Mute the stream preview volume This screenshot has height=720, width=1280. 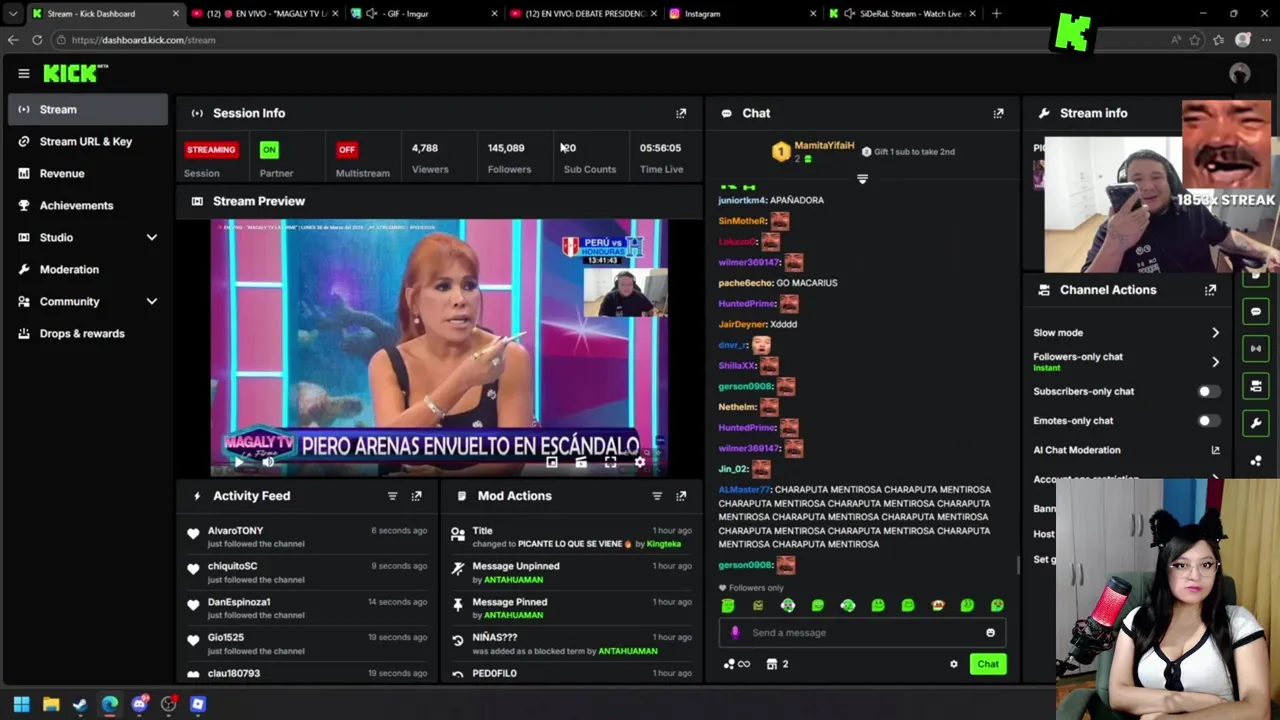(268, 462)
